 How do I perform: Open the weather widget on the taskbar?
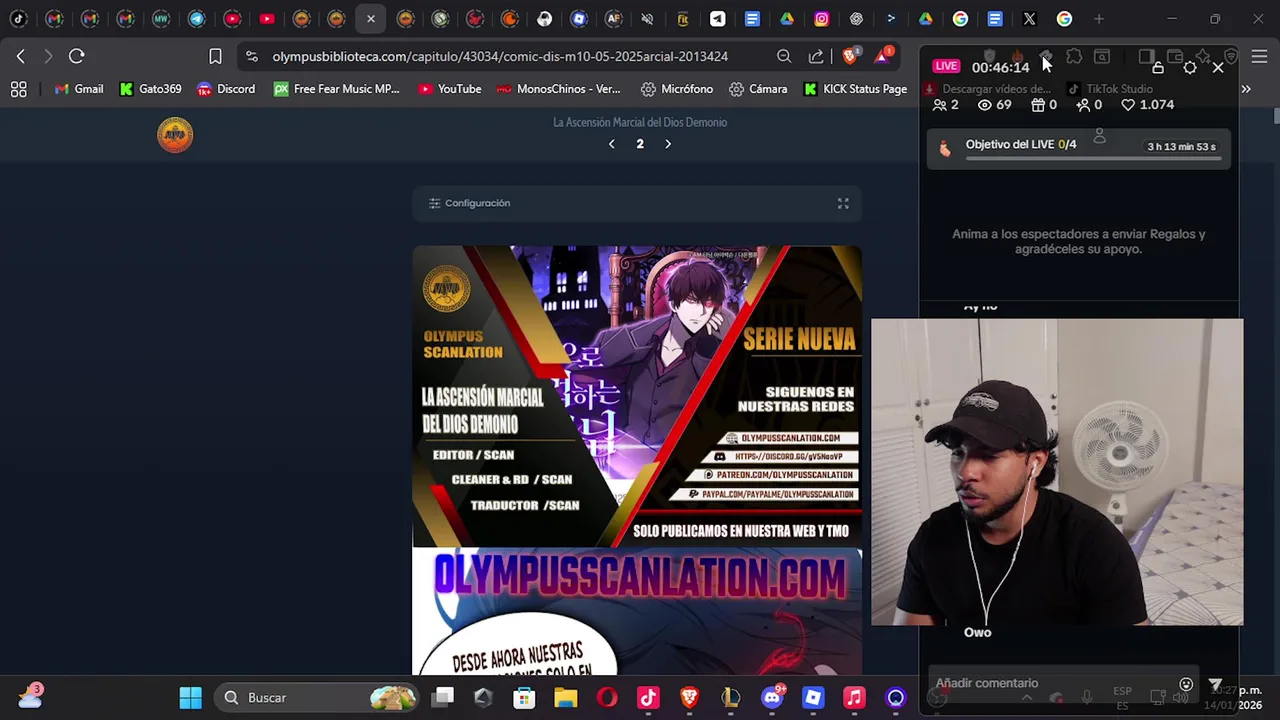[30, 696]
